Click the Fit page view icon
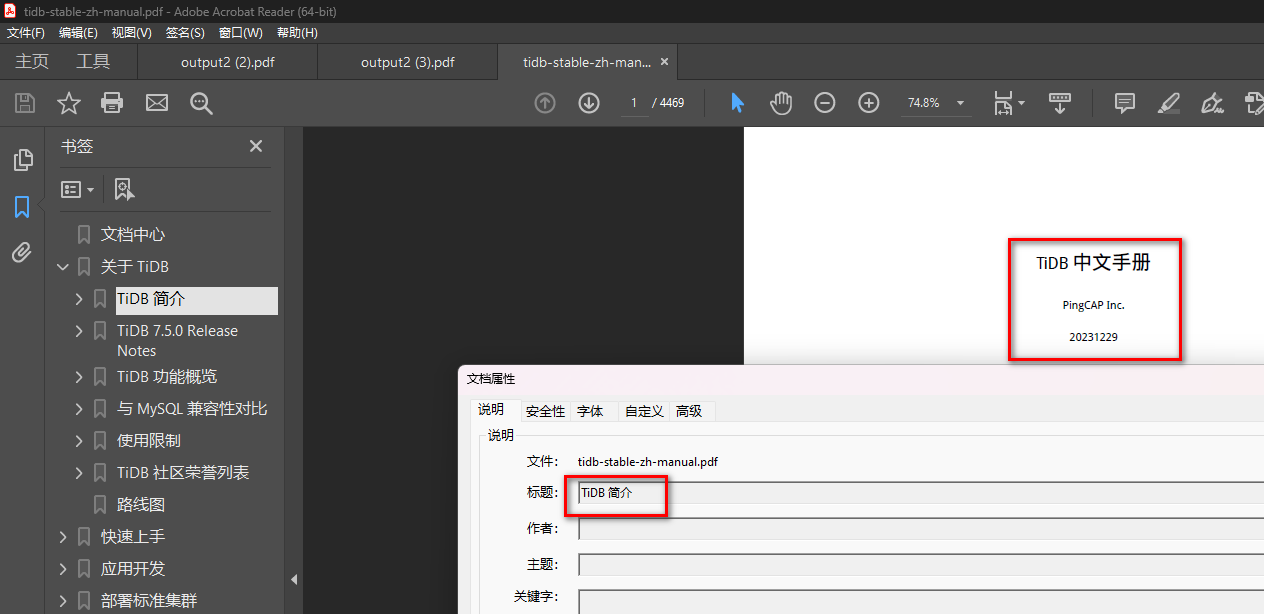Viewport: 1264px width, 614px height. [1003, 103]
